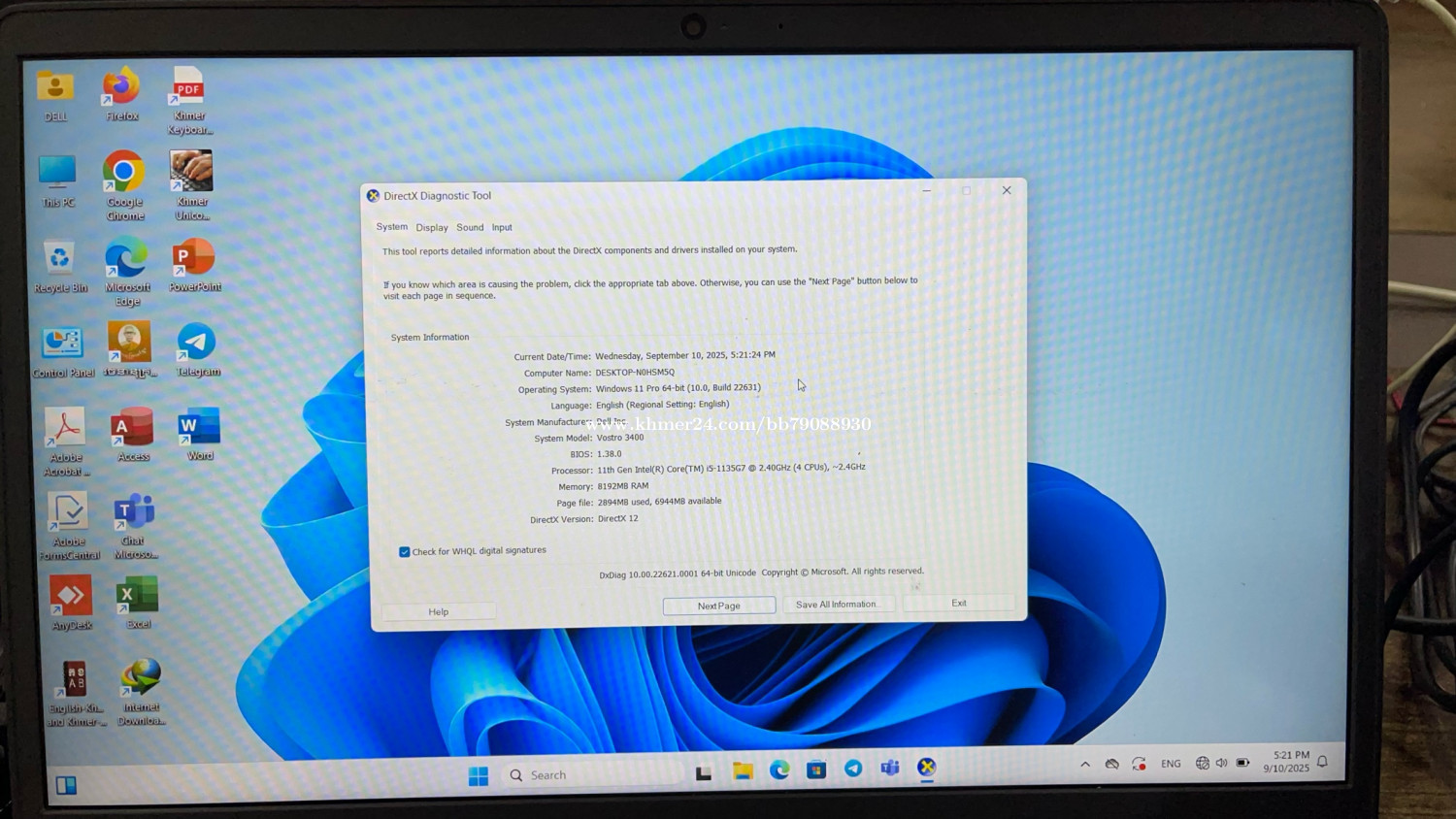
Task: Click the battery tray icon
Action: 1243,763
